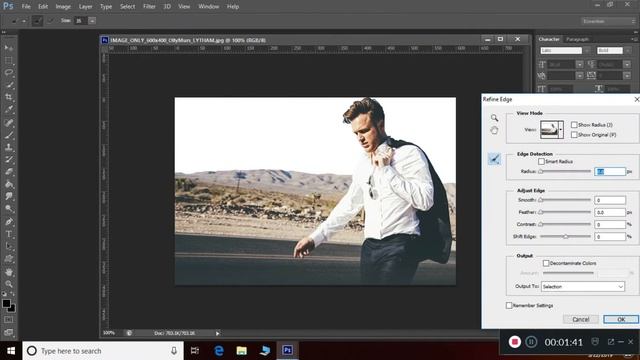Toggle Quick Mask mode icon
Image resolution: width=640 pixels, height=360 pixels.
coord(9,320)
